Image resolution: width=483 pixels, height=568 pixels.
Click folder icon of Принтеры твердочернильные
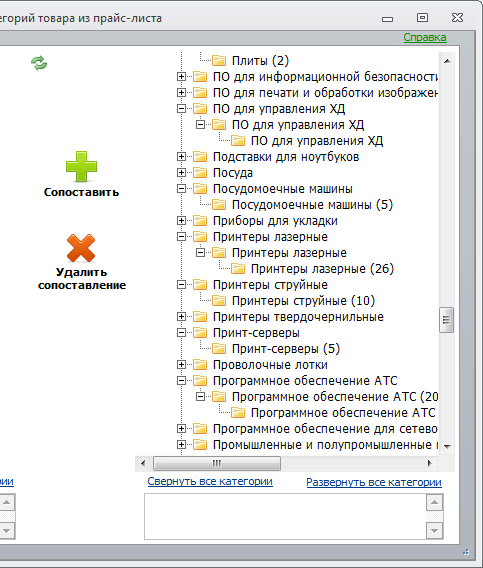200,317
